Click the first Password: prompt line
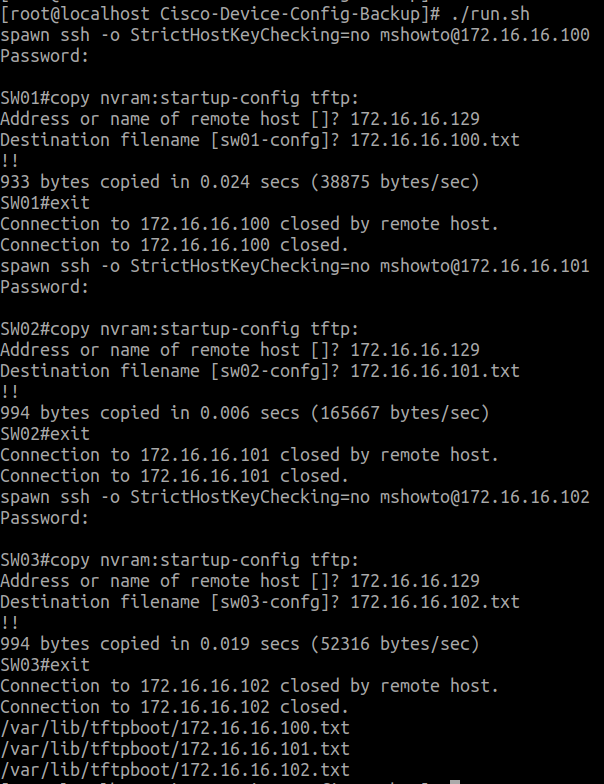Image resolution: width=604 pixels, height=784 pixels. pos(44,56)
